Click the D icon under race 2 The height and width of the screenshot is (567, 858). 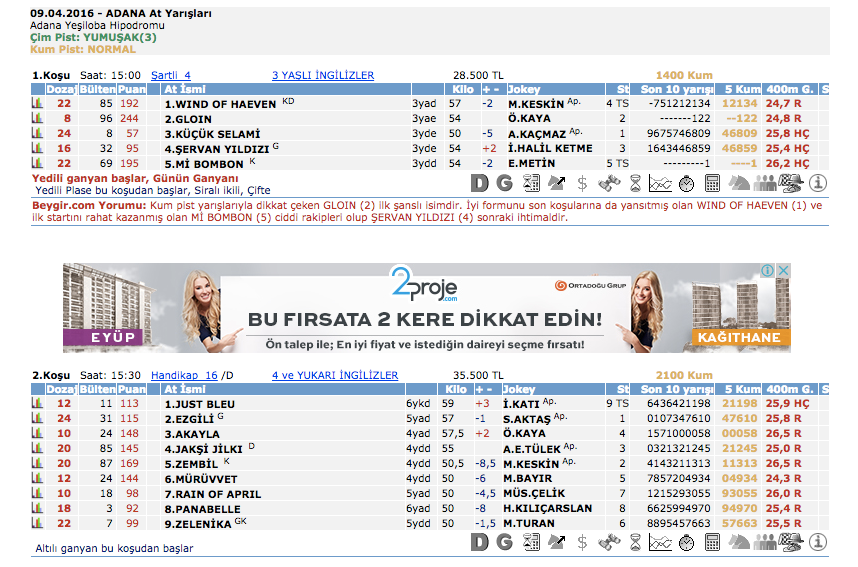(x=479, y=542)
